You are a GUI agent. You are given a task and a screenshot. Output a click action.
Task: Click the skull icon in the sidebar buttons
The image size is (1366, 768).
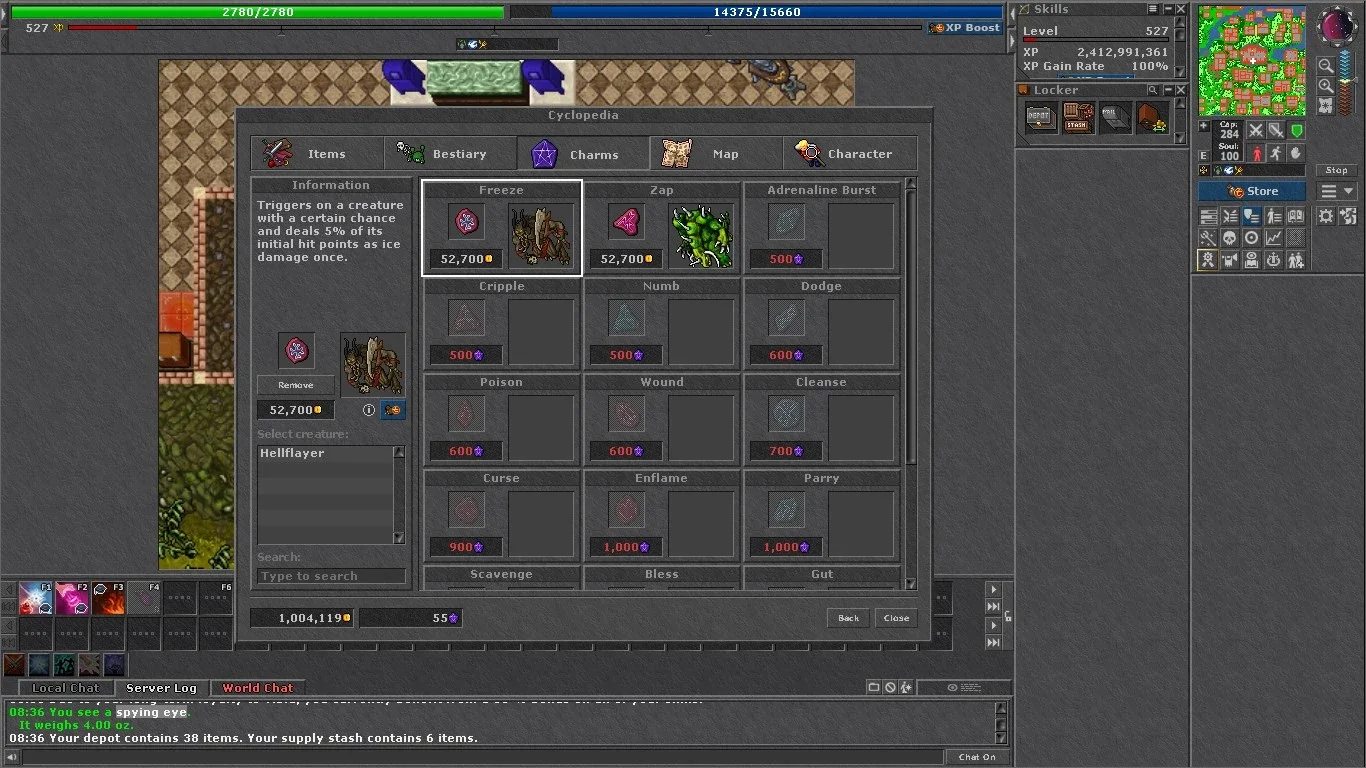click(1230, 238)
